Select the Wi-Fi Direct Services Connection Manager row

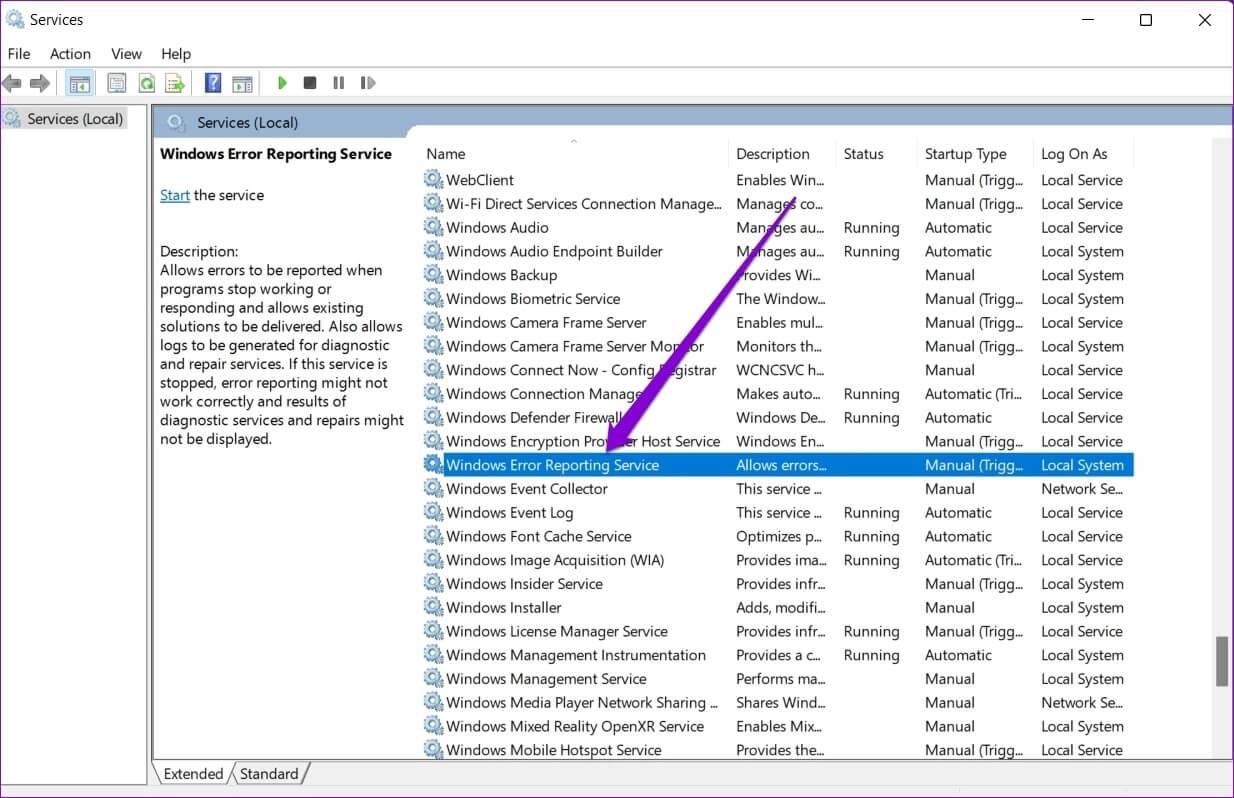(x=778, y=204)
